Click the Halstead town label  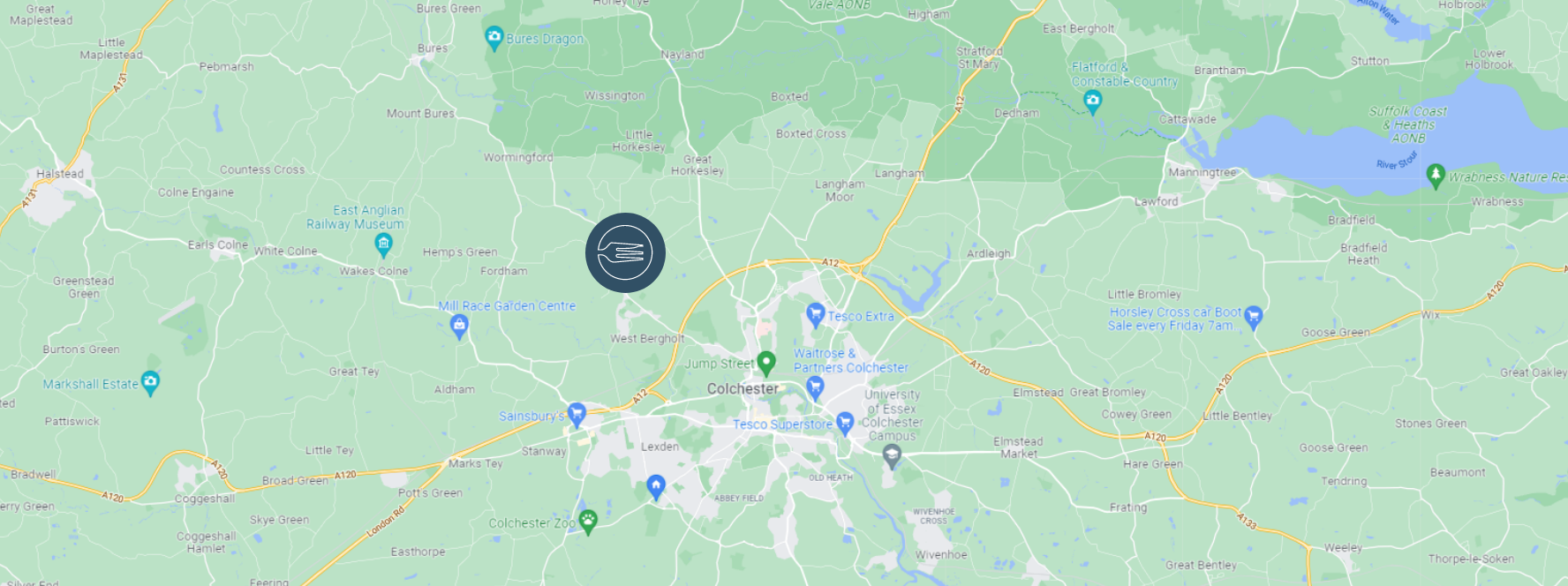tap(60, 174)
